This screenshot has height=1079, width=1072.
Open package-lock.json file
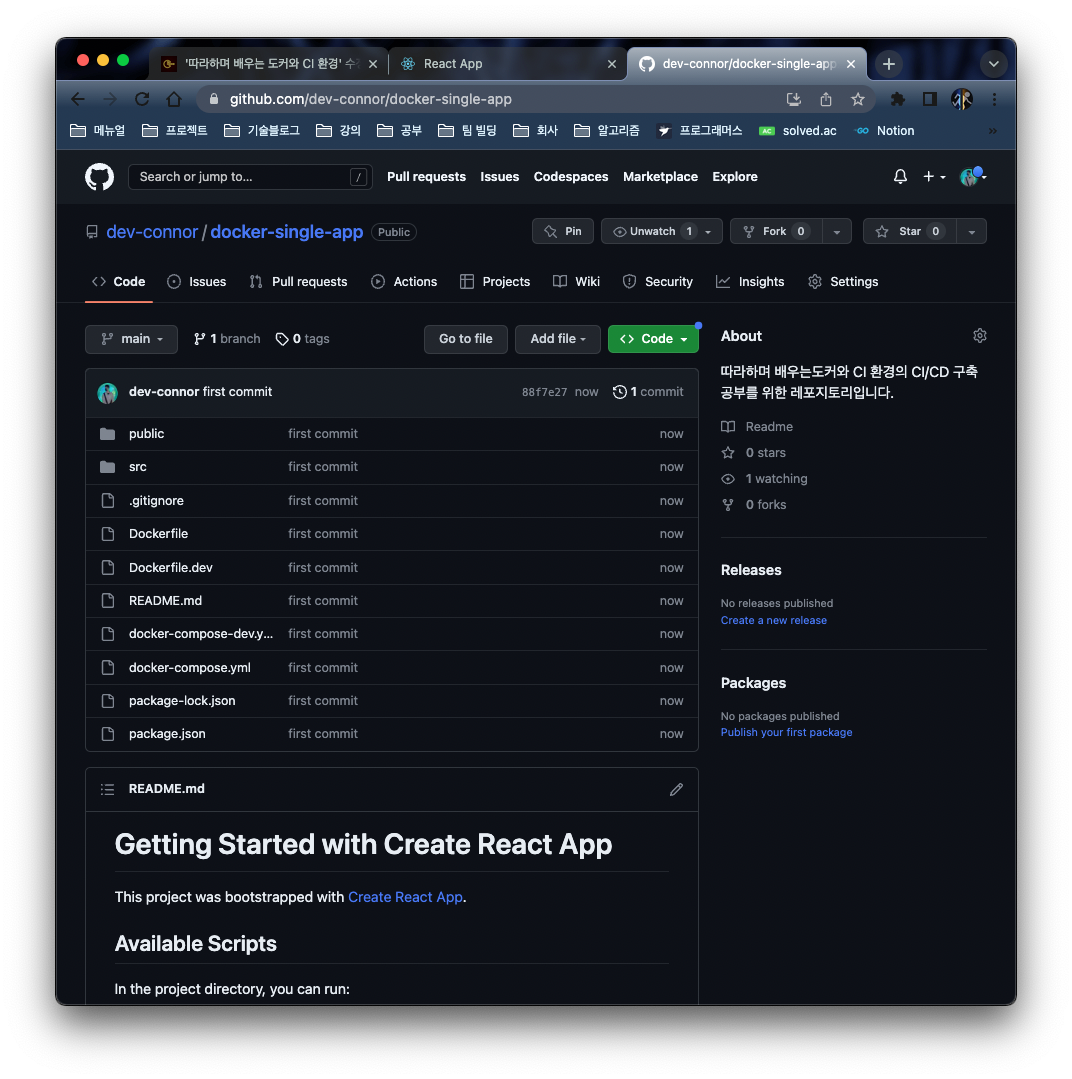[x=182, y=701]
